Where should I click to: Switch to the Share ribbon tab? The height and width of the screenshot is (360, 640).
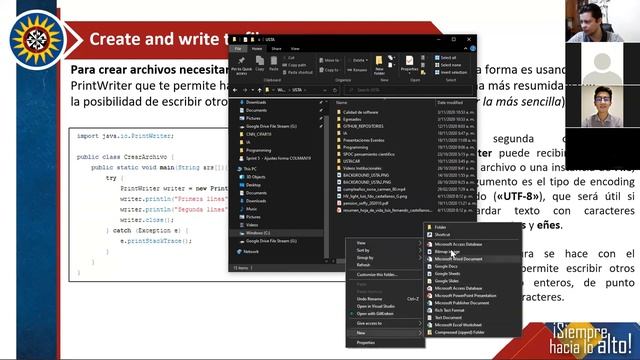point(276,49)
